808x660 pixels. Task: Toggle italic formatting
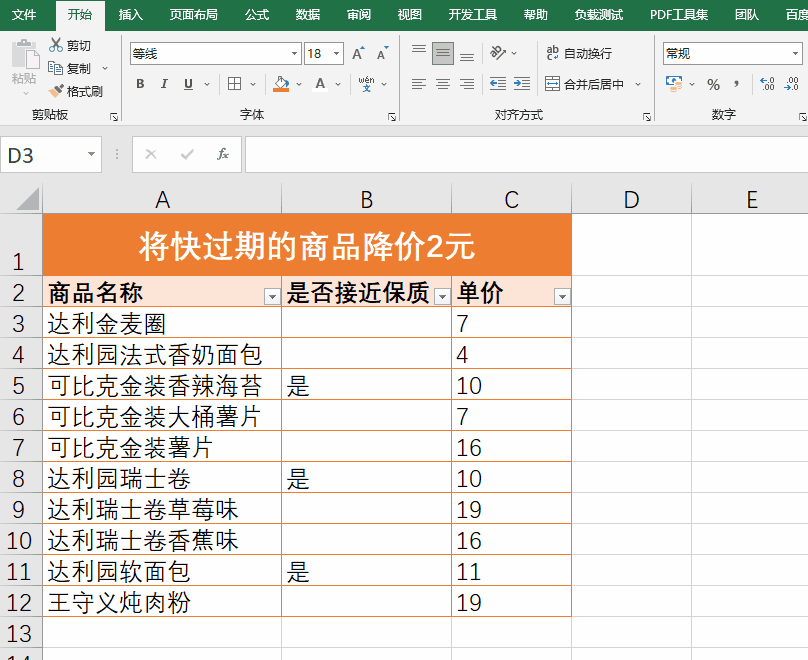164,83
